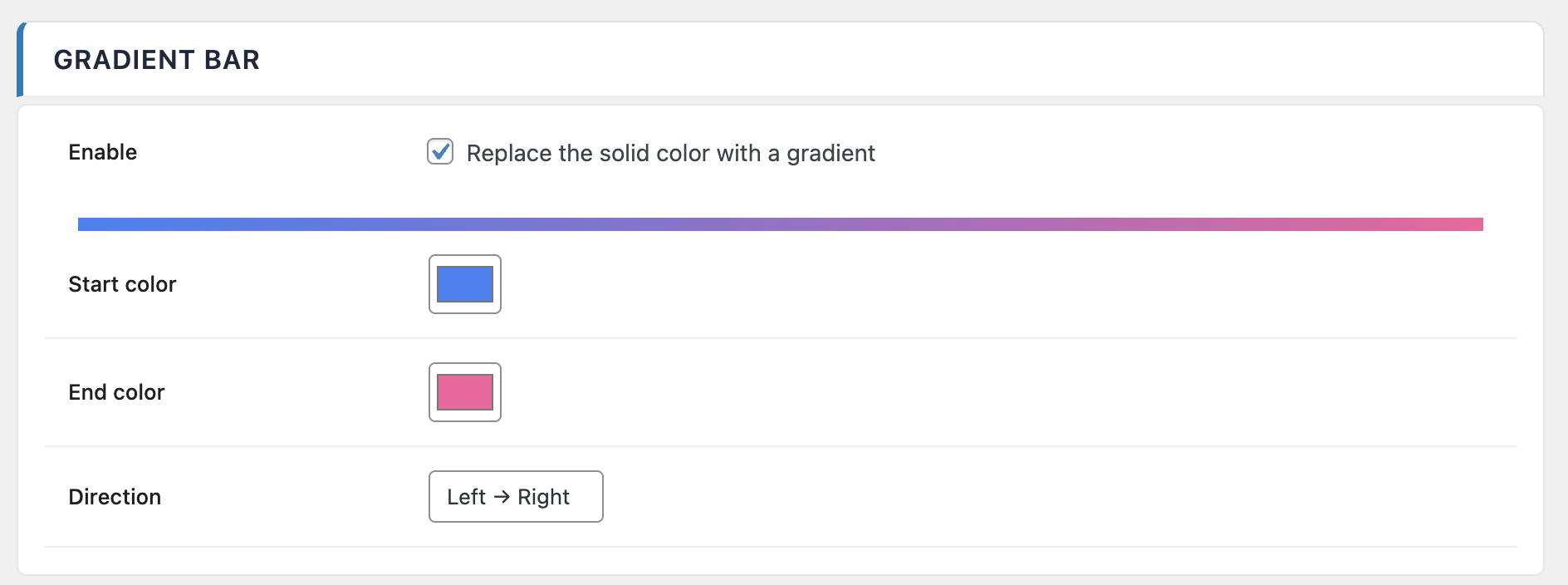1568x585 pixels.
Task: Click the Start color label text
Action: pyautogui.click(x=123, y=284)
